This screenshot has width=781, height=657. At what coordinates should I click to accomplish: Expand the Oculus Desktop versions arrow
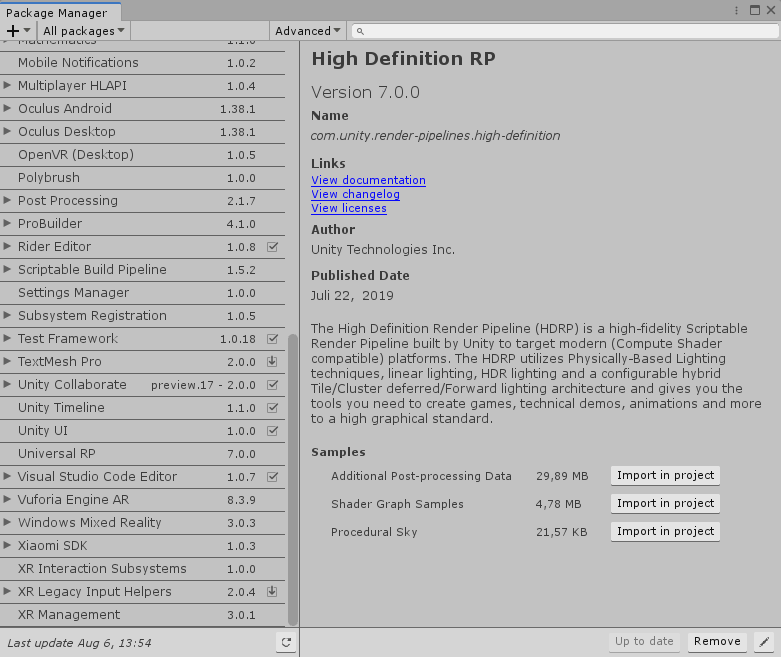[x=7, y=131]
